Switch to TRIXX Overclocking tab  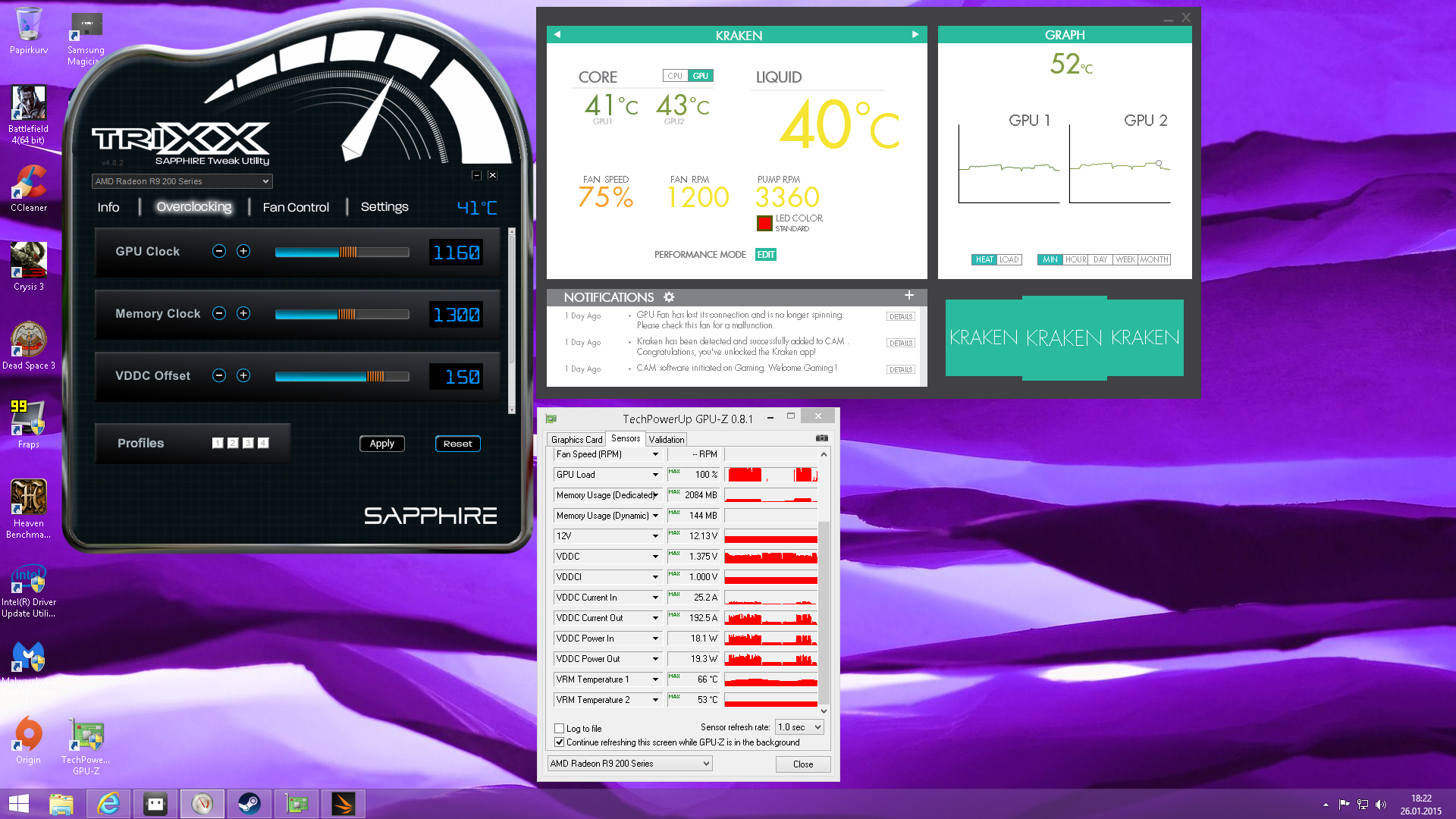pyautogui.click(x=194, y=207)
